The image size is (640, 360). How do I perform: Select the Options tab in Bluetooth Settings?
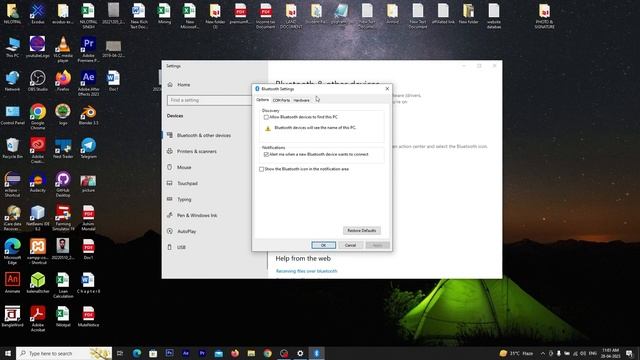262,100
